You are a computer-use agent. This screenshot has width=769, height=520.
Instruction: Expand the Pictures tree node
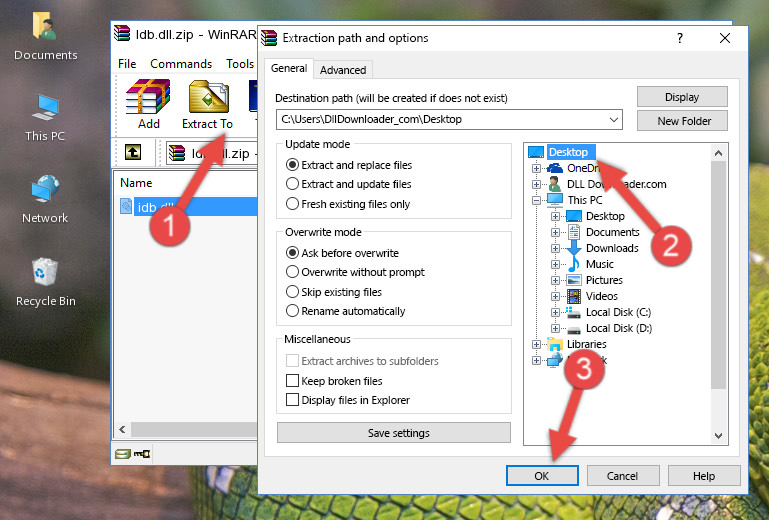[555, 281]
